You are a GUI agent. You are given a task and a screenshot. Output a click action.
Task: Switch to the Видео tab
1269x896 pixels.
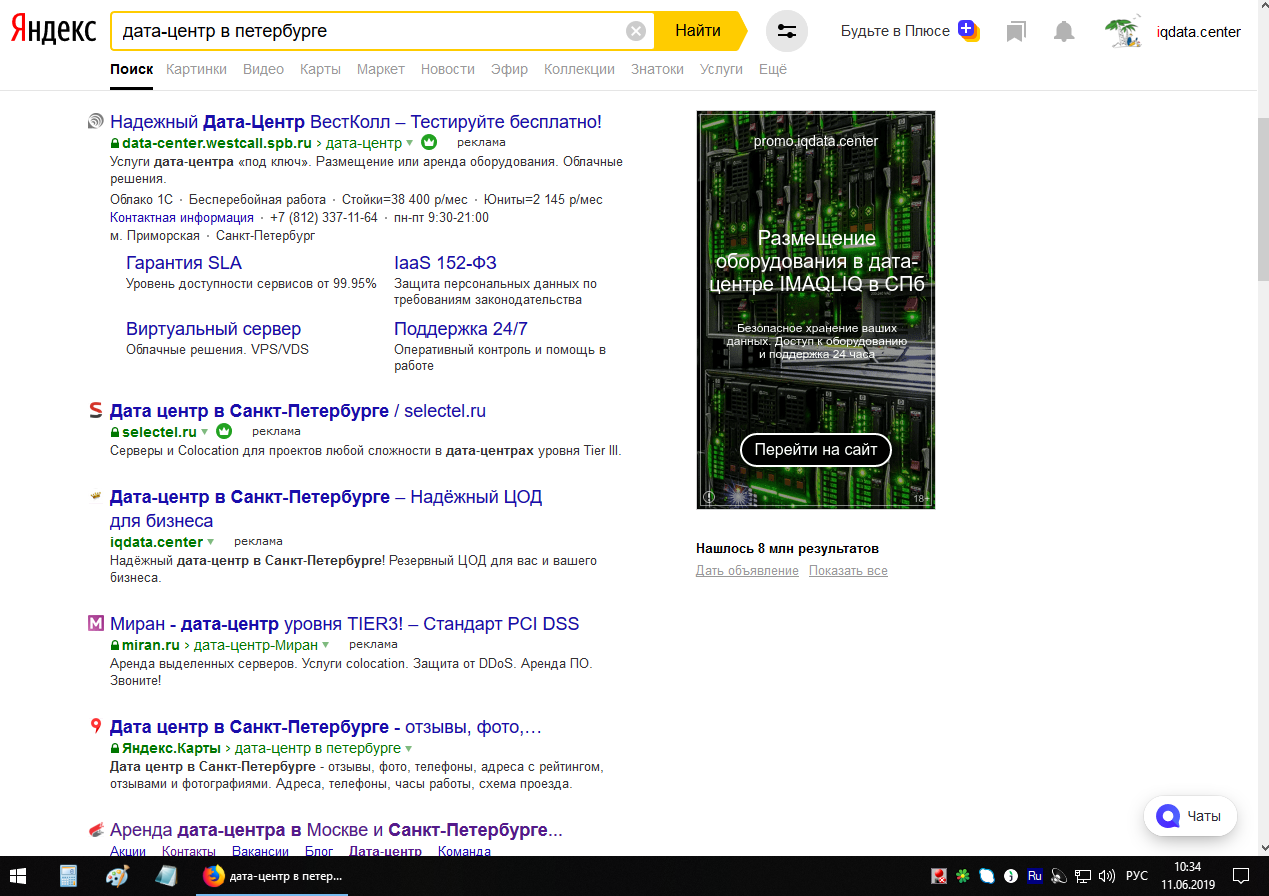[x=264, y=69]
